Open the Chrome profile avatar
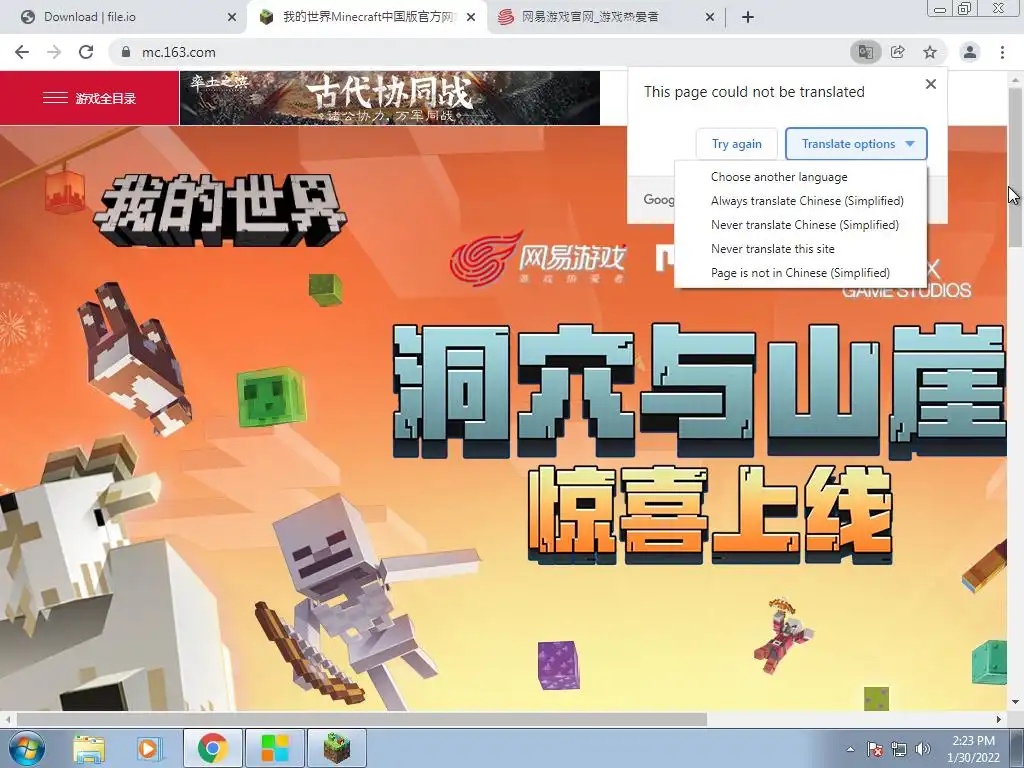 coord(970,52)
